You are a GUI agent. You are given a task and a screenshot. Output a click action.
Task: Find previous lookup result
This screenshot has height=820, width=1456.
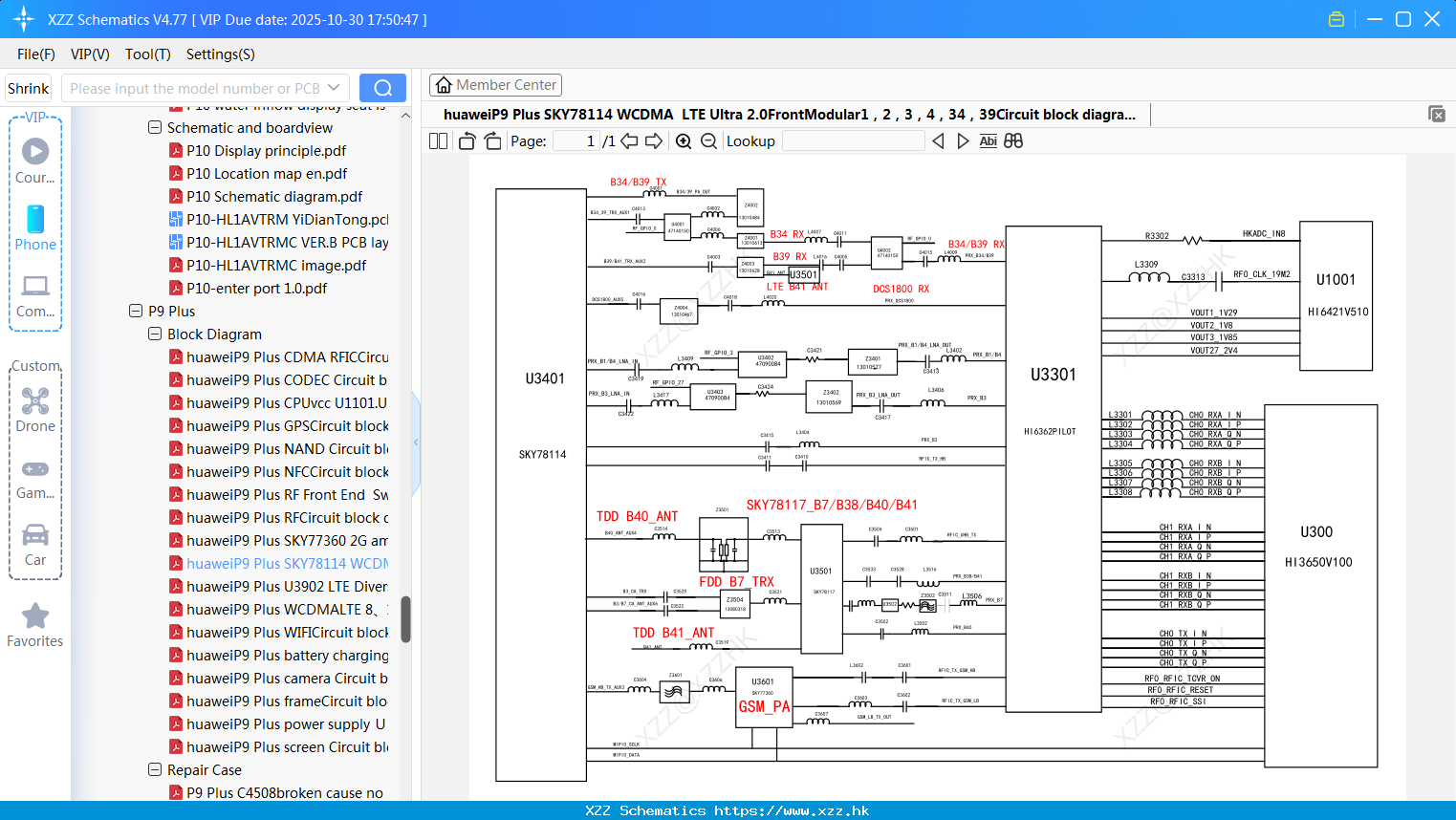[x=938, y=140]
